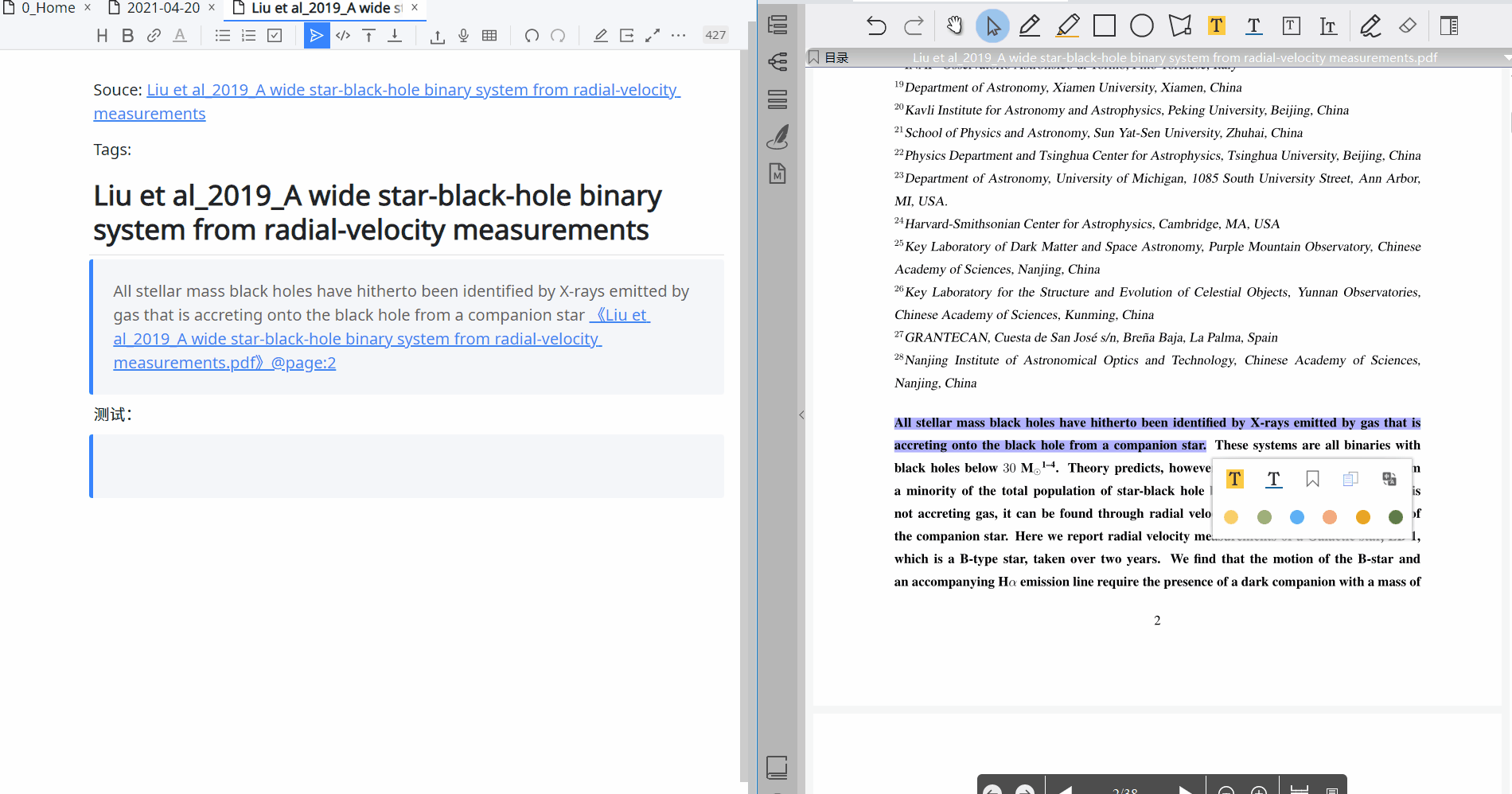The height and width of the screenshot is (794, 1512).
Task: Select the ellipse annotation tool
Action: [1141, 26]
